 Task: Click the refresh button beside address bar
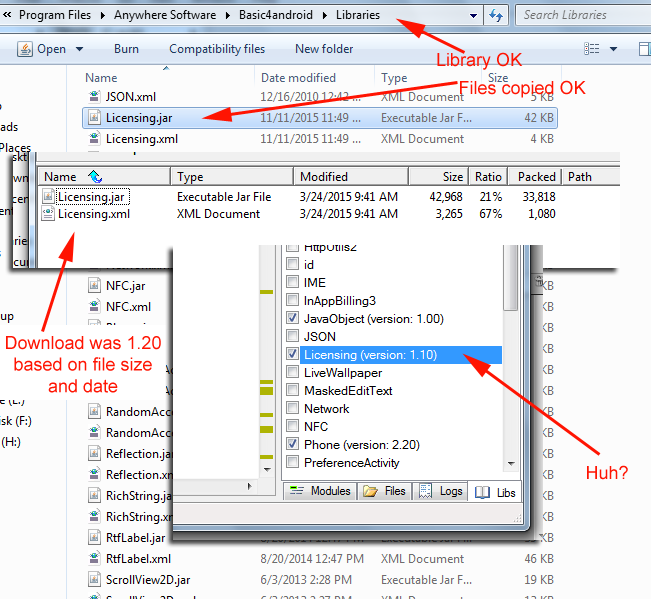click(496, 15)
